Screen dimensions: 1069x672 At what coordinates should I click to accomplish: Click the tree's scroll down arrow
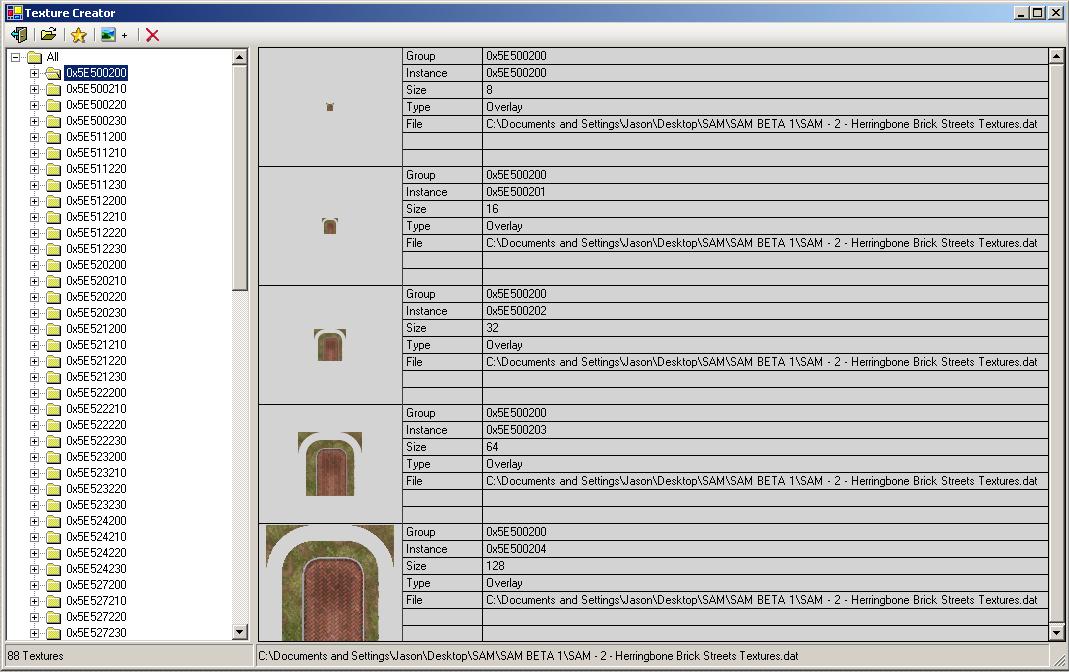coord(240,632)
